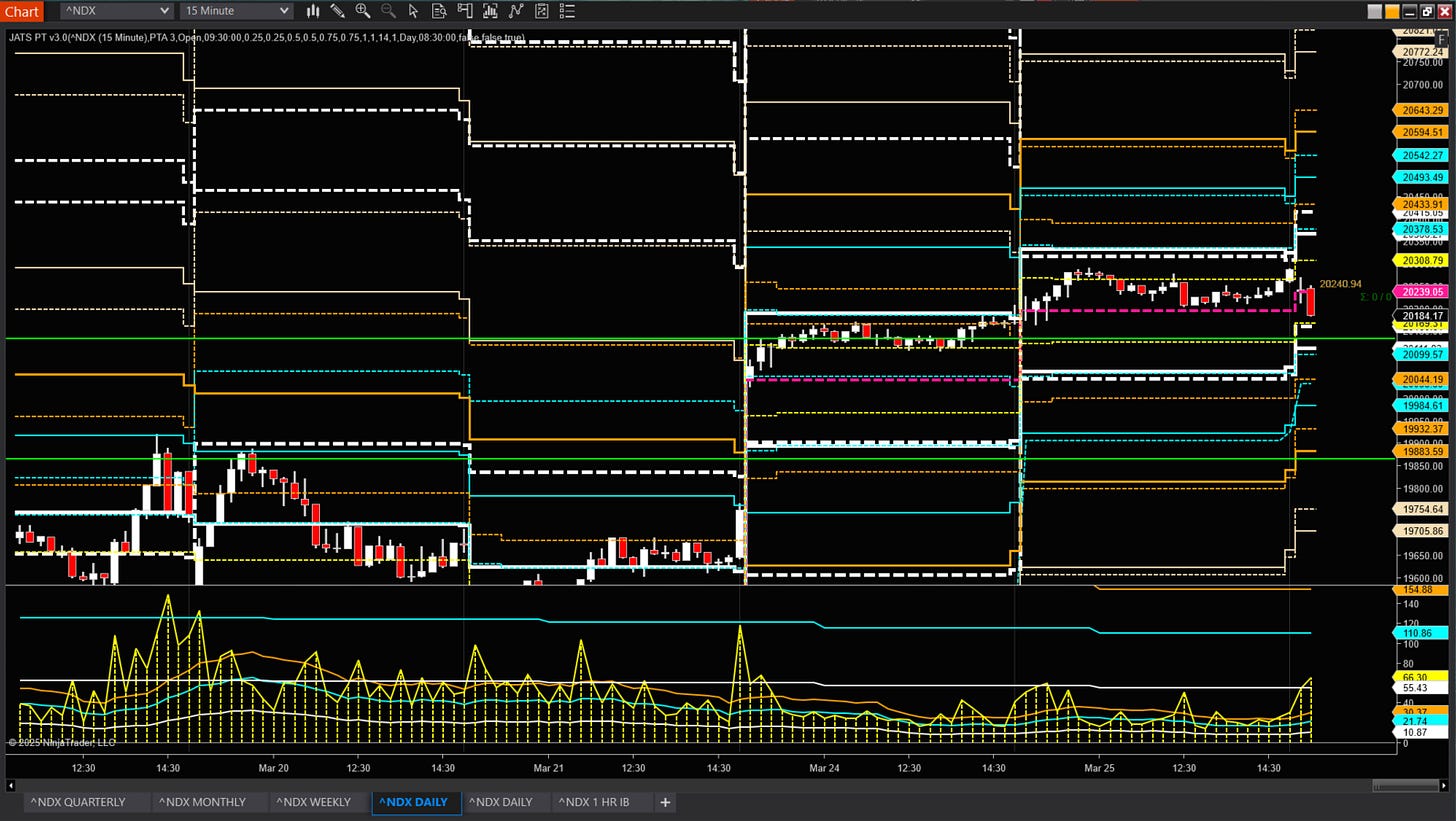Viewport: 1456px width, 821px height.
Task: Open the drawing tools pencil icon
Action: coord(338,11)
